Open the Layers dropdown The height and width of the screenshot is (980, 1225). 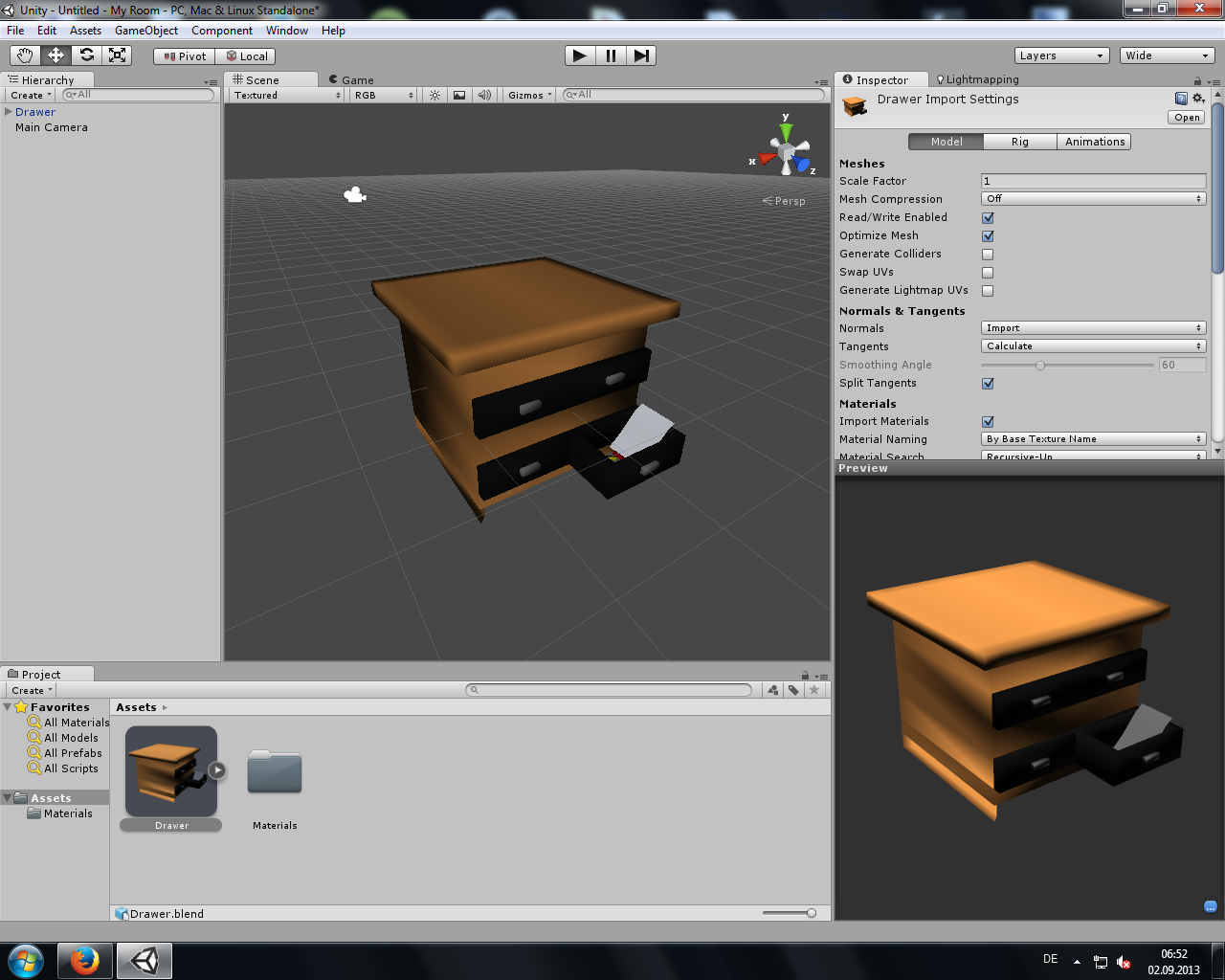1061,56
